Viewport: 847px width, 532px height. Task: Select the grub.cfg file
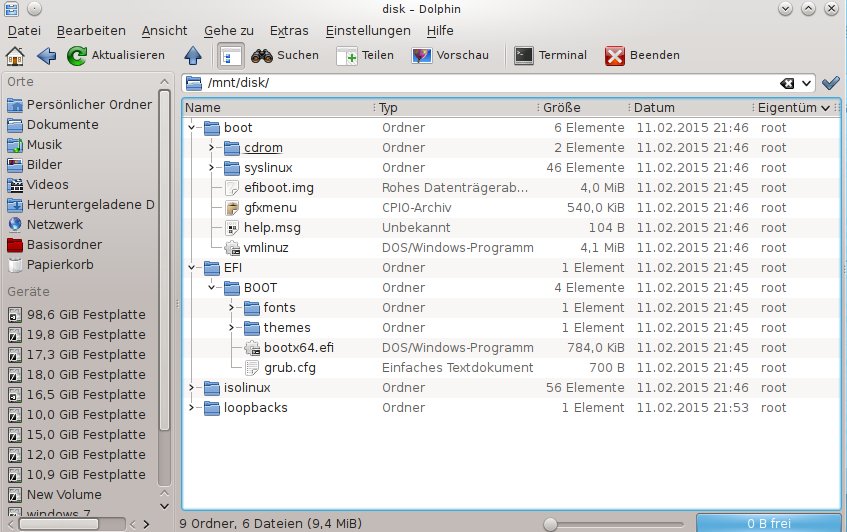[x=290, y=368]
